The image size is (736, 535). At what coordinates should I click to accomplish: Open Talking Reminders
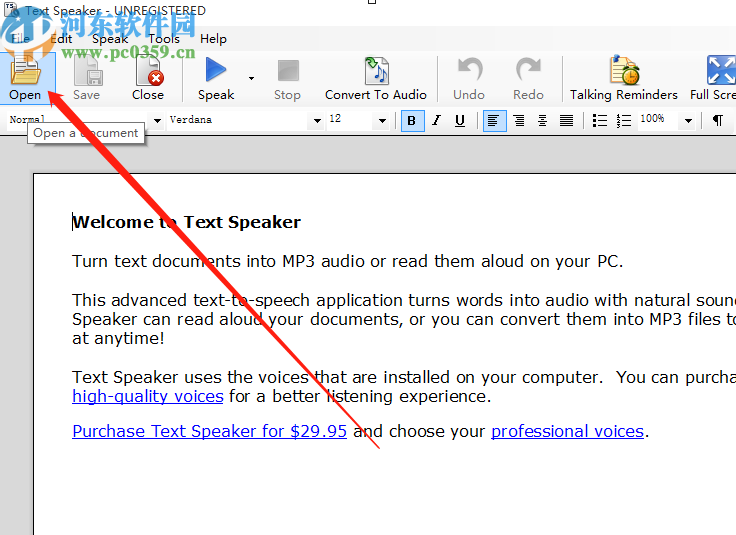click(x=624, y=78)
